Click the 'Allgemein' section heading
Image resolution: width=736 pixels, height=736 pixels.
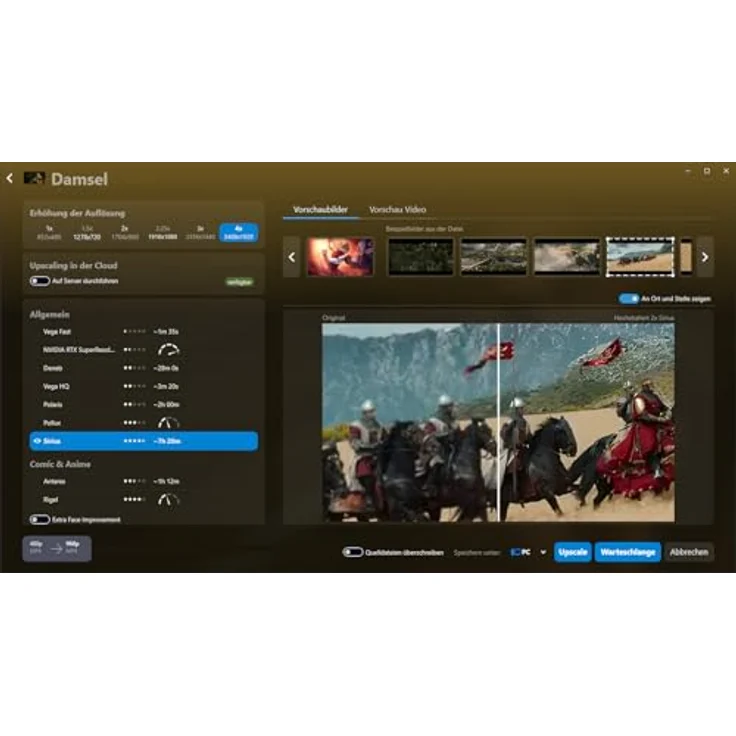[x=50, y=314]
